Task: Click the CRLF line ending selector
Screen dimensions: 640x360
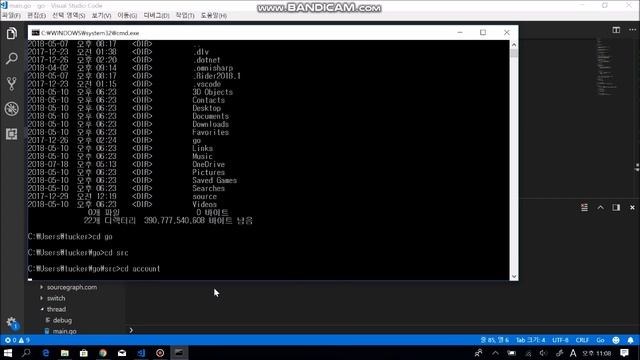Action: [x=582, y=340]
